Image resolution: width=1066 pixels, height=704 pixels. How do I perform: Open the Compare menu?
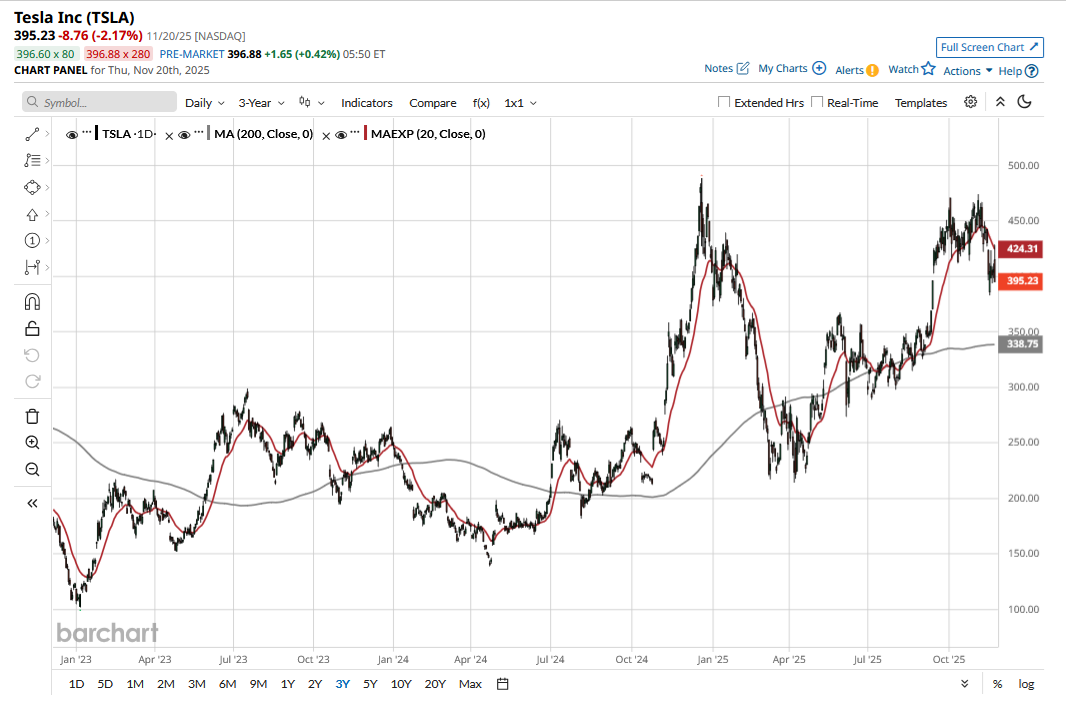pyautogui.click(x=432, y=103)
